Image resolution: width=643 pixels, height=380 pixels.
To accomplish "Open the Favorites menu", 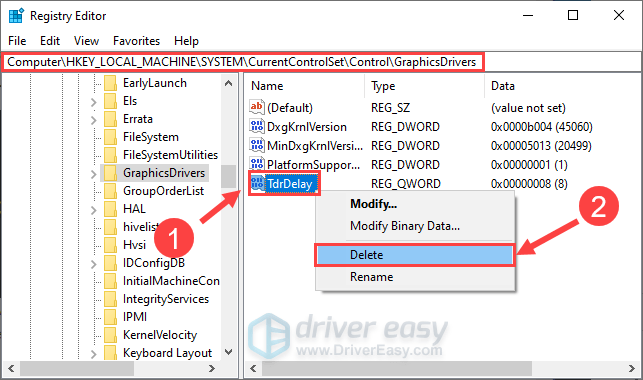I will [x=137, y=41].
